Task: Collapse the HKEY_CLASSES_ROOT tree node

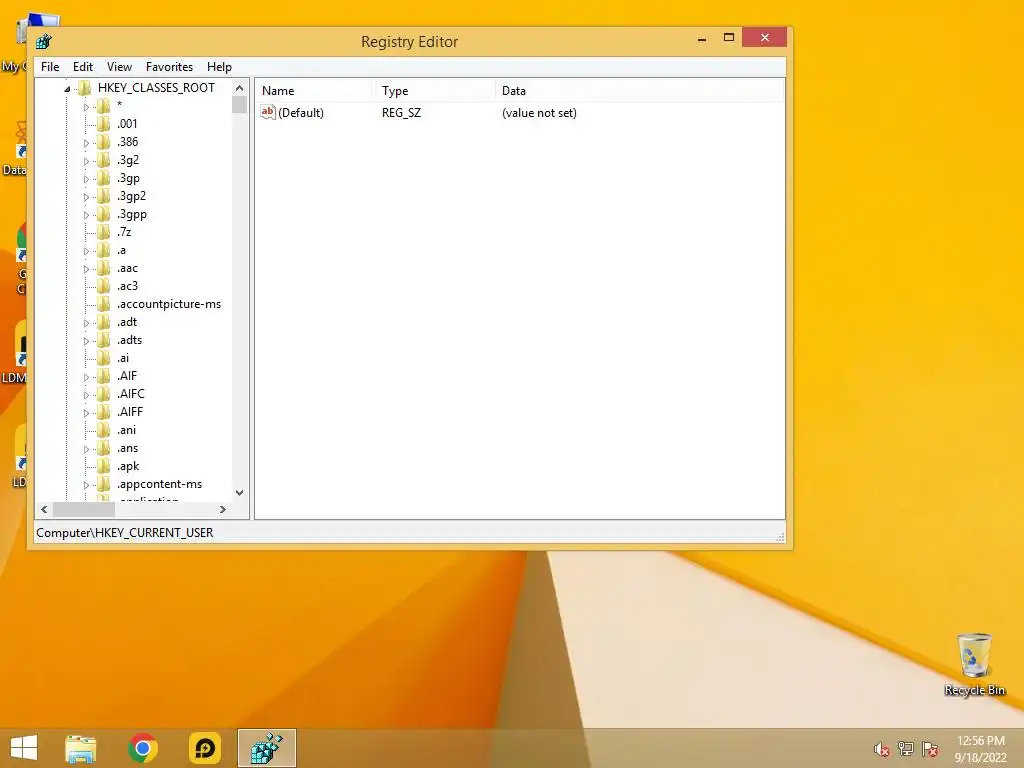Action: pyautogui.click(x=67, y=89)
